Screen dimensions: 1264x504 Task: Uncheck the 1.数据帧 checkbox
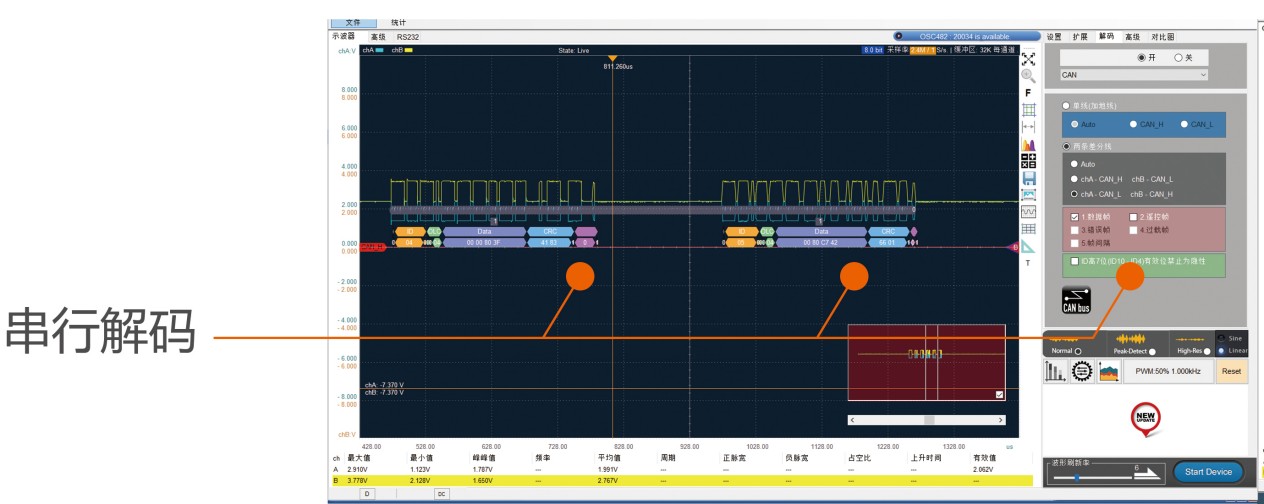(x=1075, y=216)
